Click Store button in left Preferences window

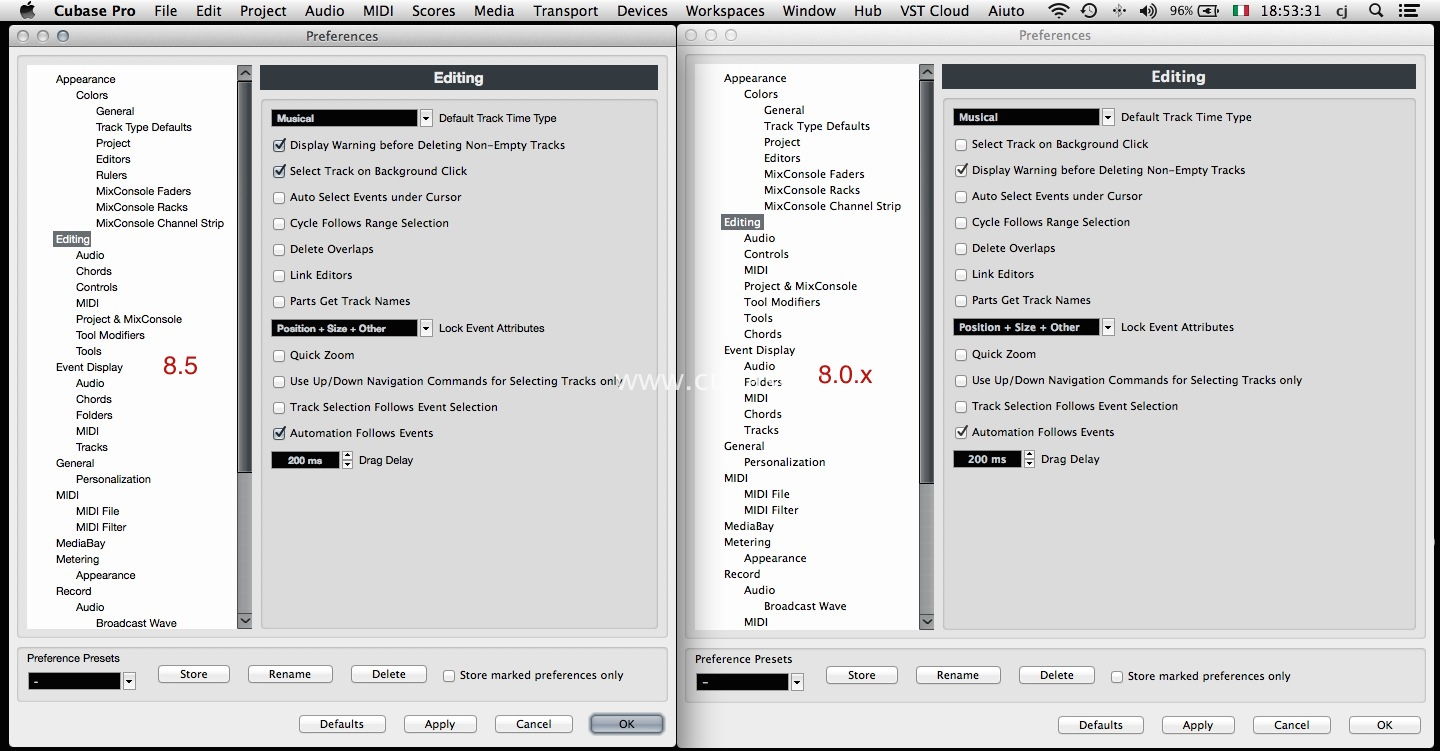(194, 674)
